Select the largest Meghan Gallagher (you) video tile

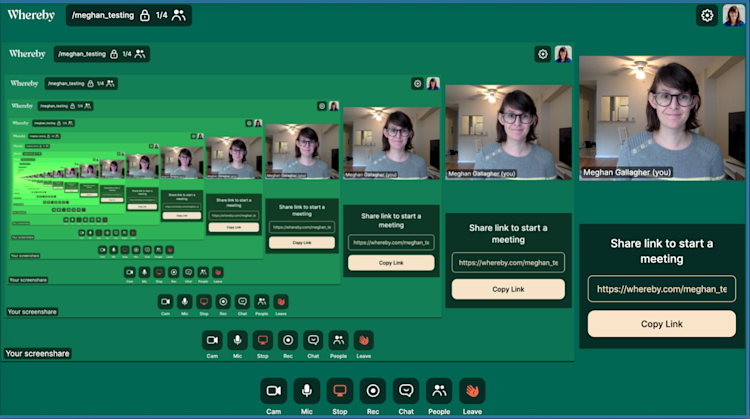(x=662, y=118)
